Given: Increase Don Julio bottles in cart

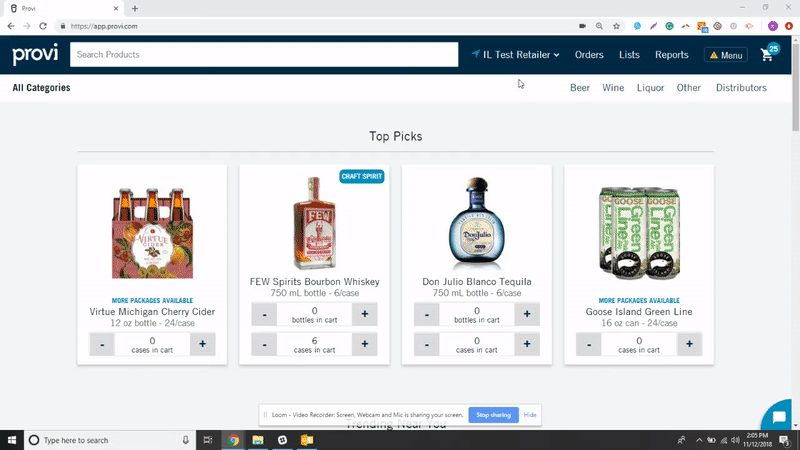Looking at the screenshot, I should (x=527, y=314).
